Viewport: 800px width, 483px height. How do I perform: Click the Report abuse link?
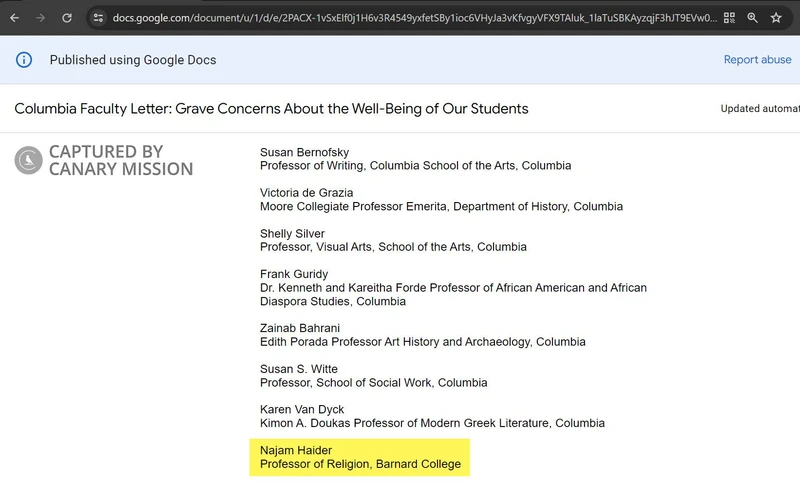pos(758,60)
